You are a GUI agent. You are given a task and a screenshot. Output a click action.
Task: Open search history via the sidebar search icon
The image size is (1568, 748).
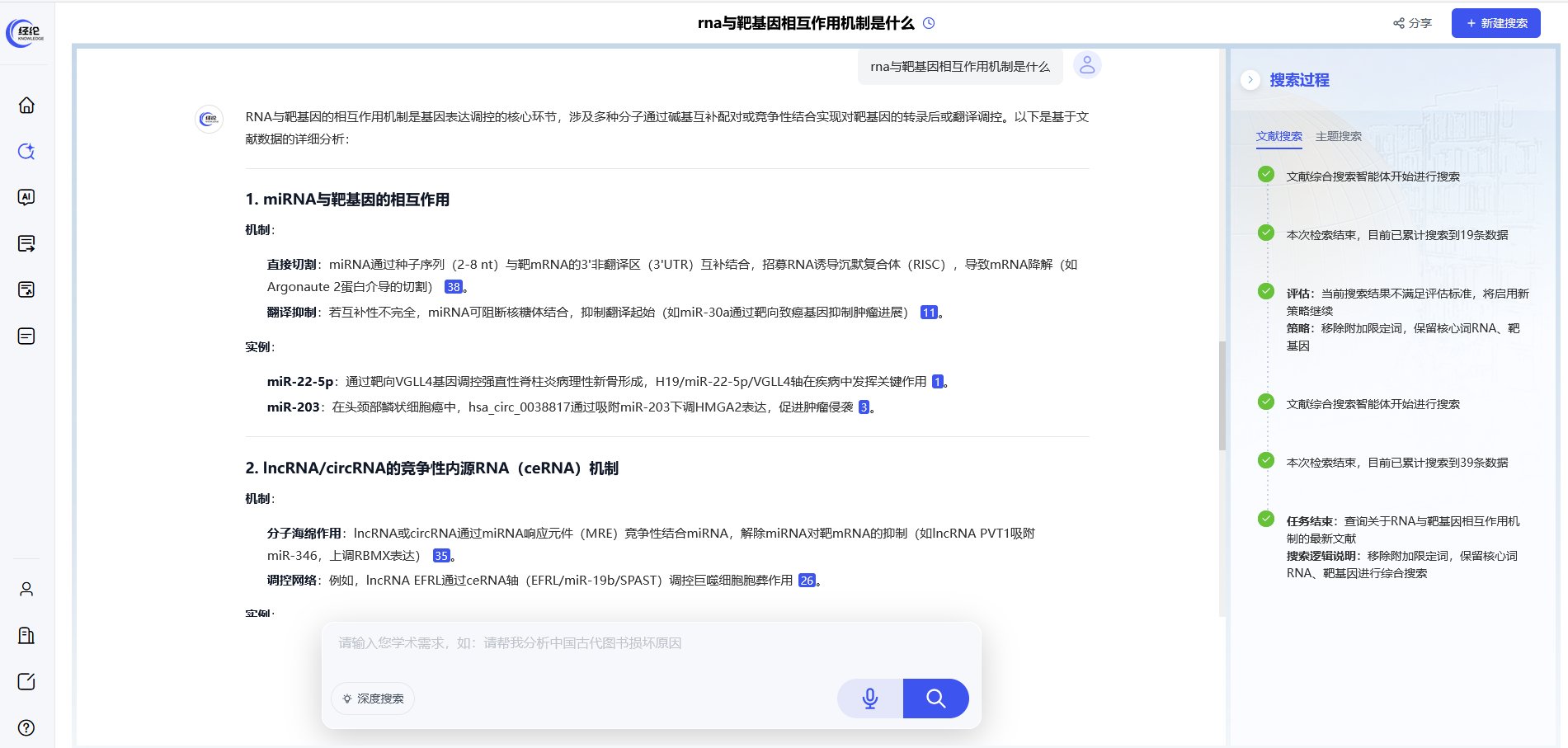tap(26, 152)
